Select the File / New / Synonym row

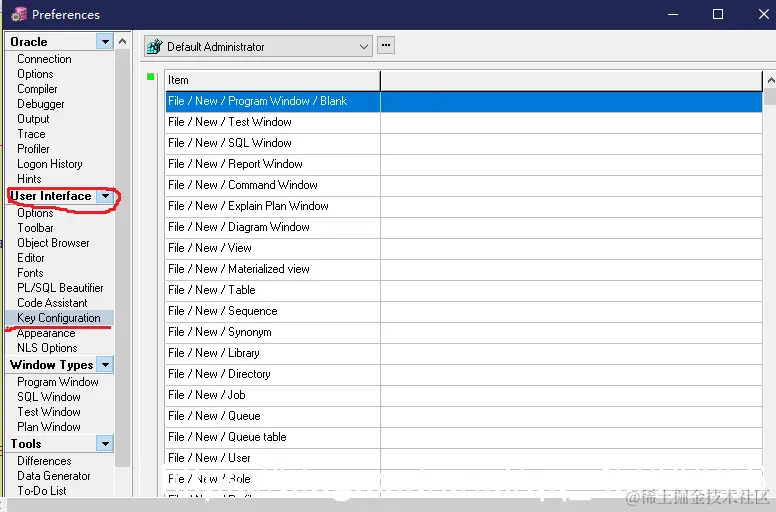pos(464,332)
